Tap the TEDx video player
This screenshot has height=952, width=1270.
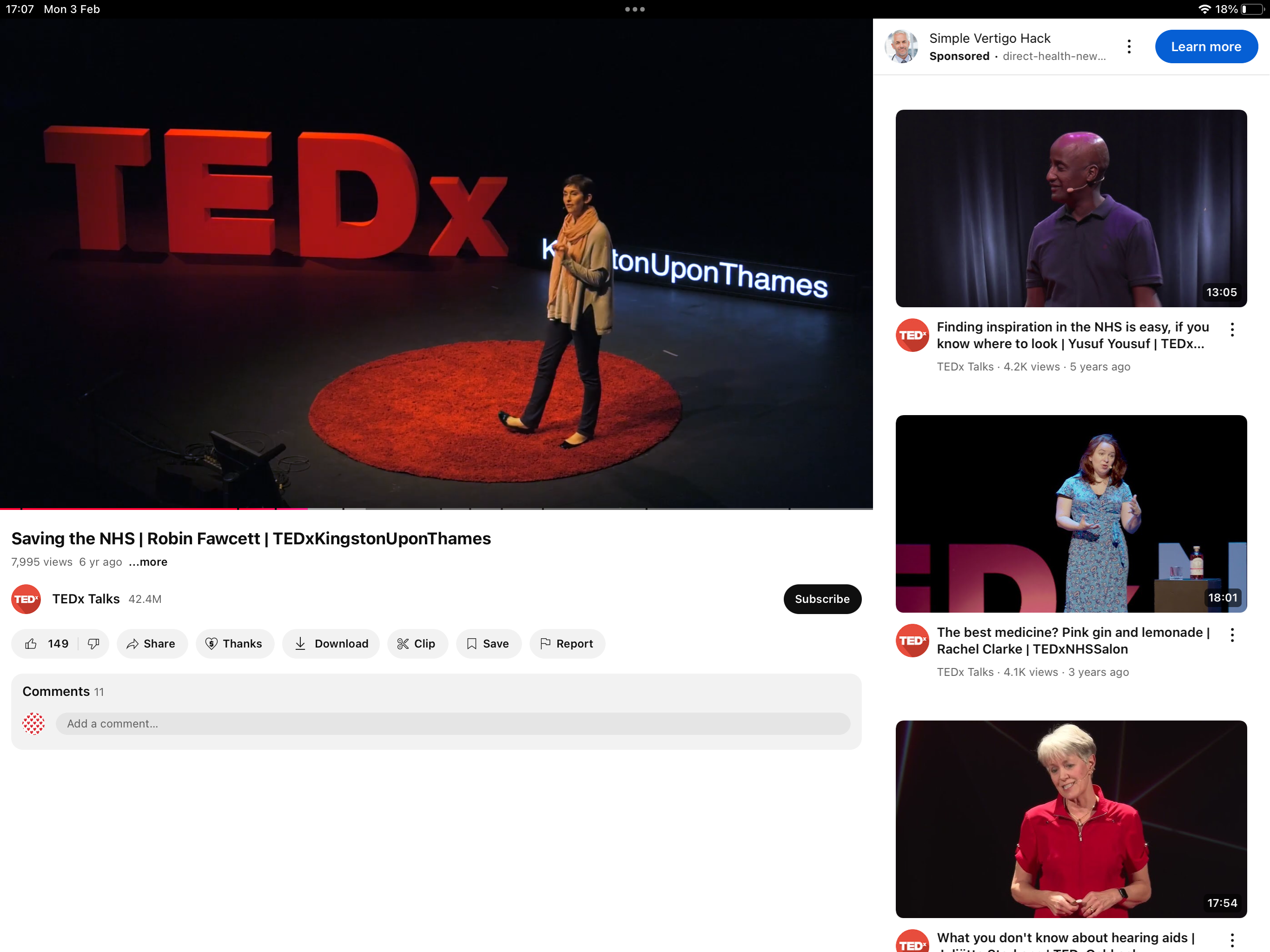437,263
